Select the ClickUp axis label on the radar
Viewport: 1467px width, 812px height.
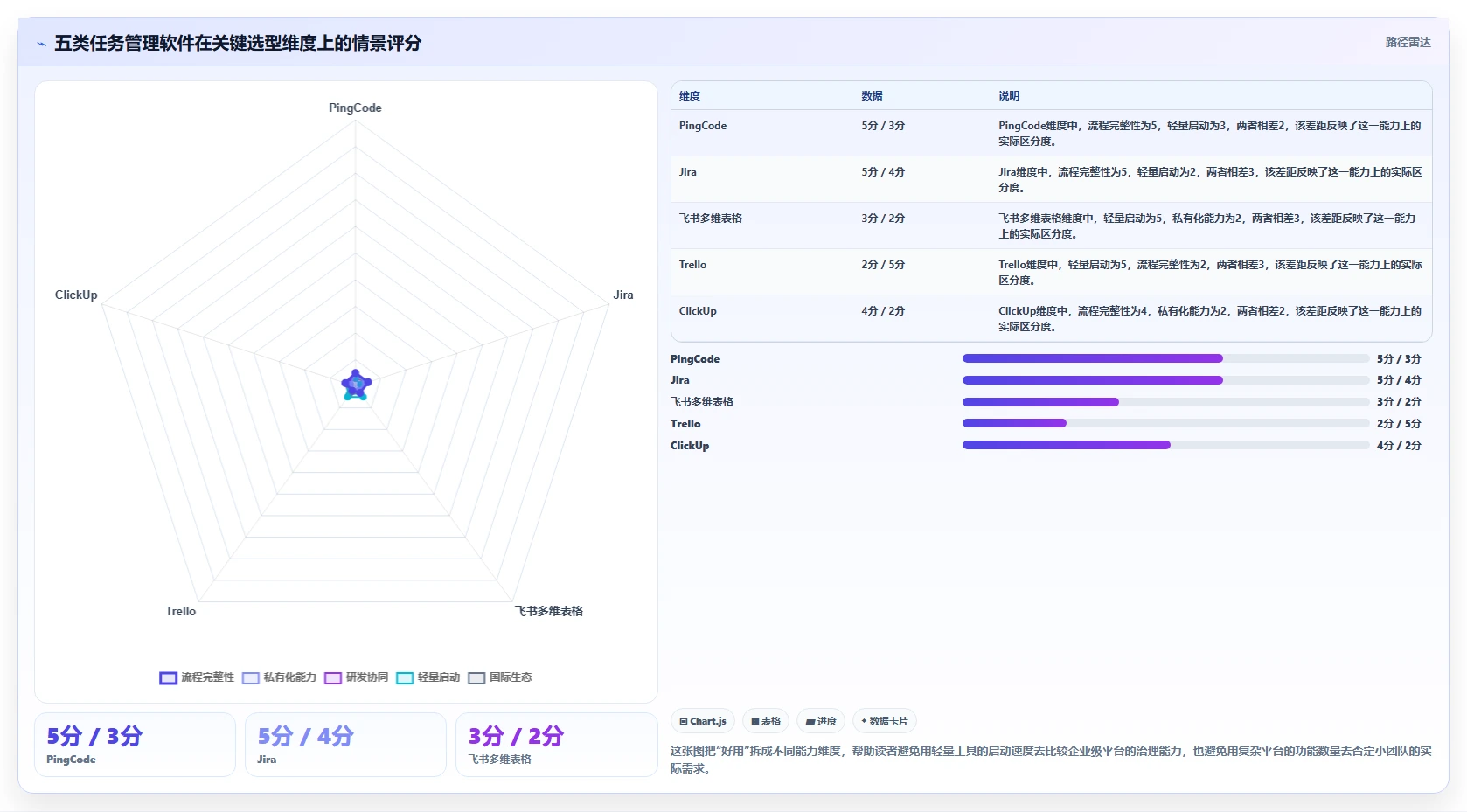pyautogui.click(x=76, y=295)
